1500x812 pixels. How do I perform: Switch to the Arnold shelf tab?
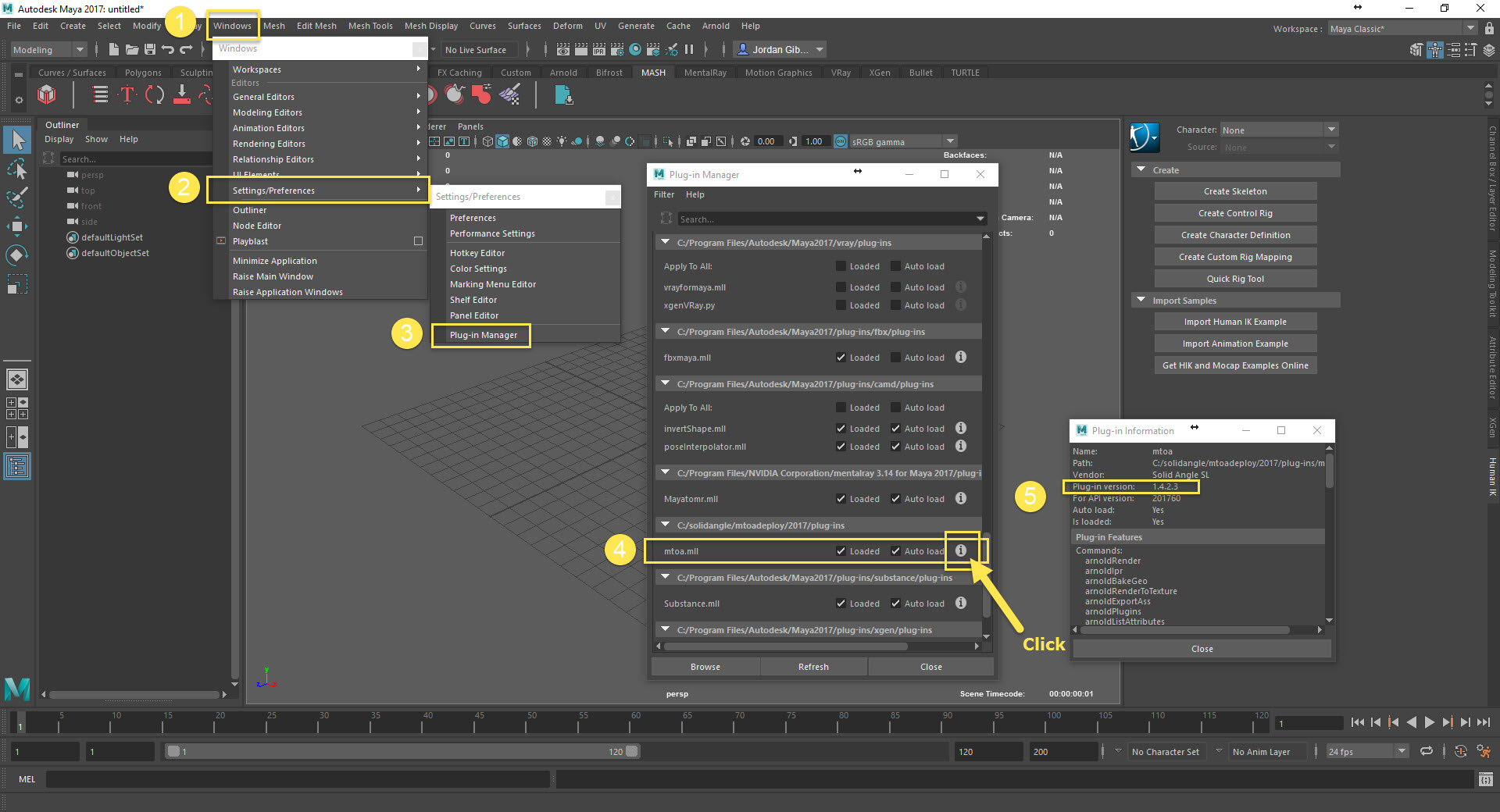pyautogui.click(x=563, y=73)
